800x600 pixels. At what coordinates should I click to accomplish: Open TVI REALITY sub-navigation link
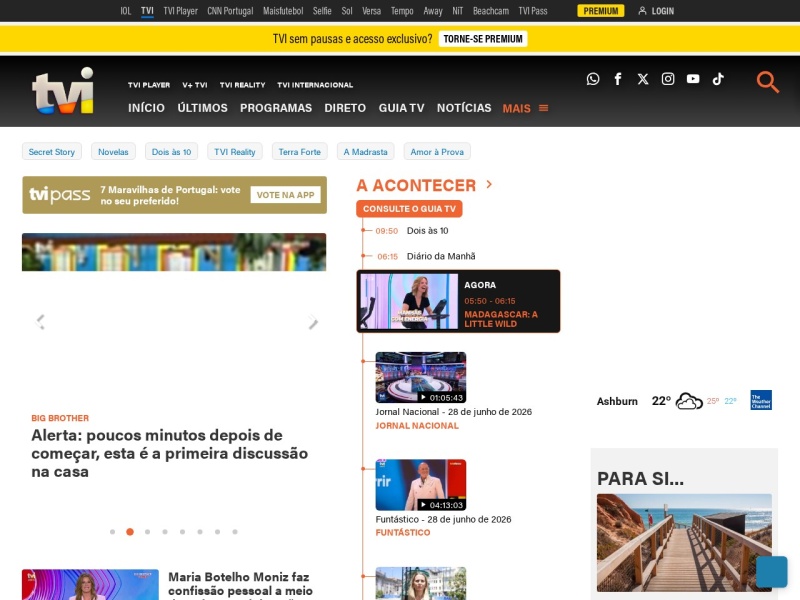(242, 85)
